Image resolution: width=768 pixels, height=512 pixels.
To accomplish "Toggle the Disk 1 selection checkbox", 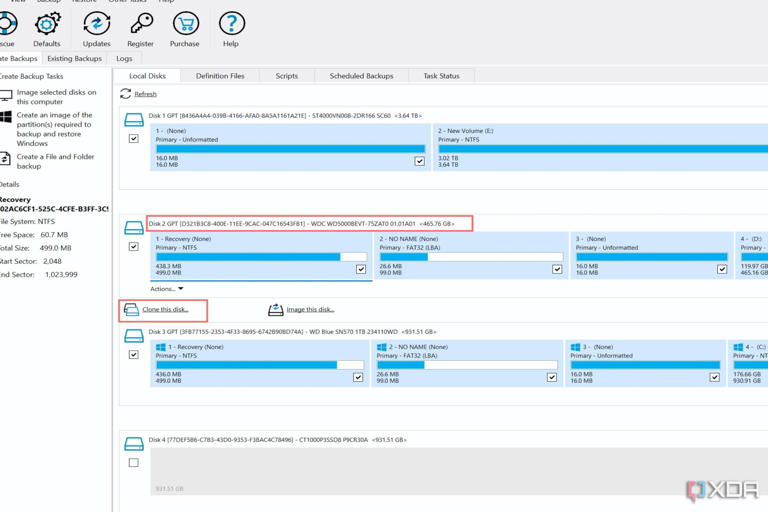I will 134,139.
